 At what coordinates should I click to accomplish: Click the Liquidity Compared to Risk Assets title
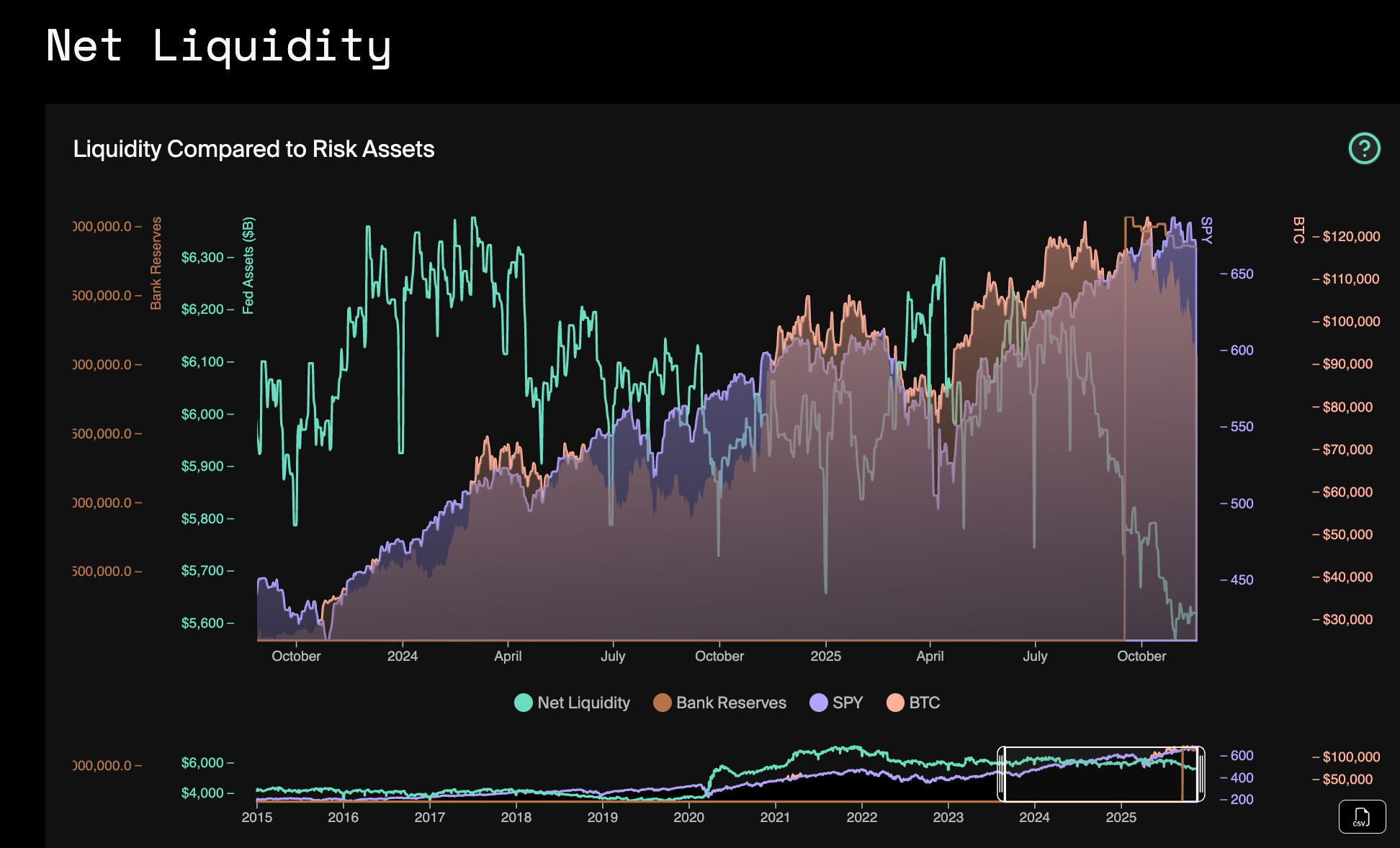(253, 149)
